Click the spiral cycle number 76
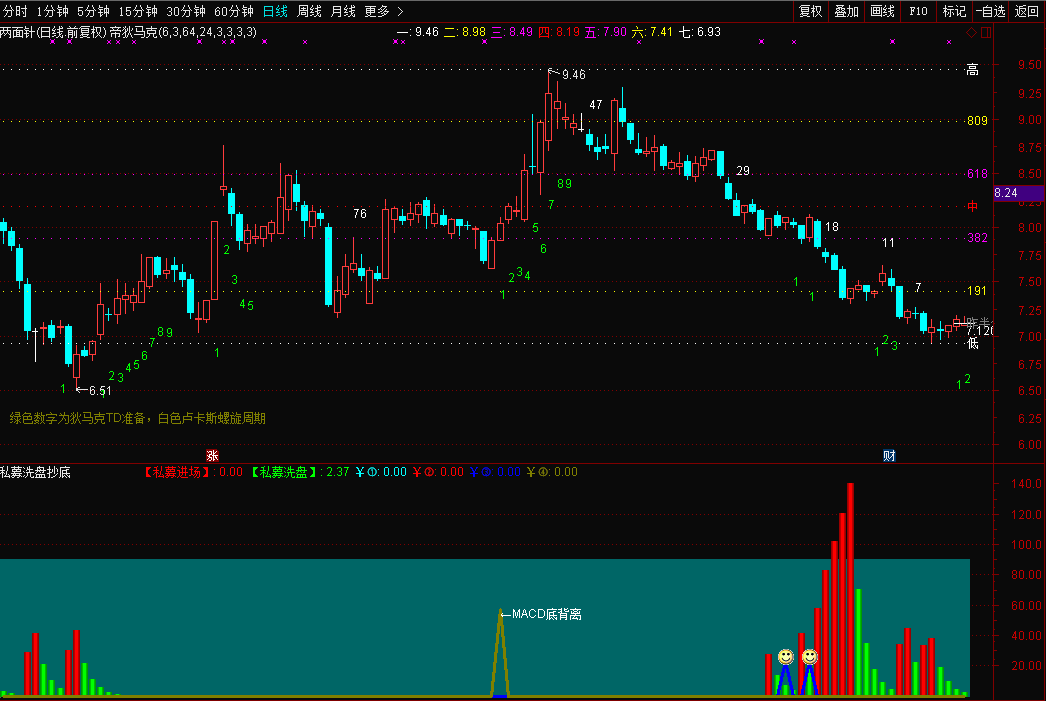 pyautogui.click(x=360, y=214)
